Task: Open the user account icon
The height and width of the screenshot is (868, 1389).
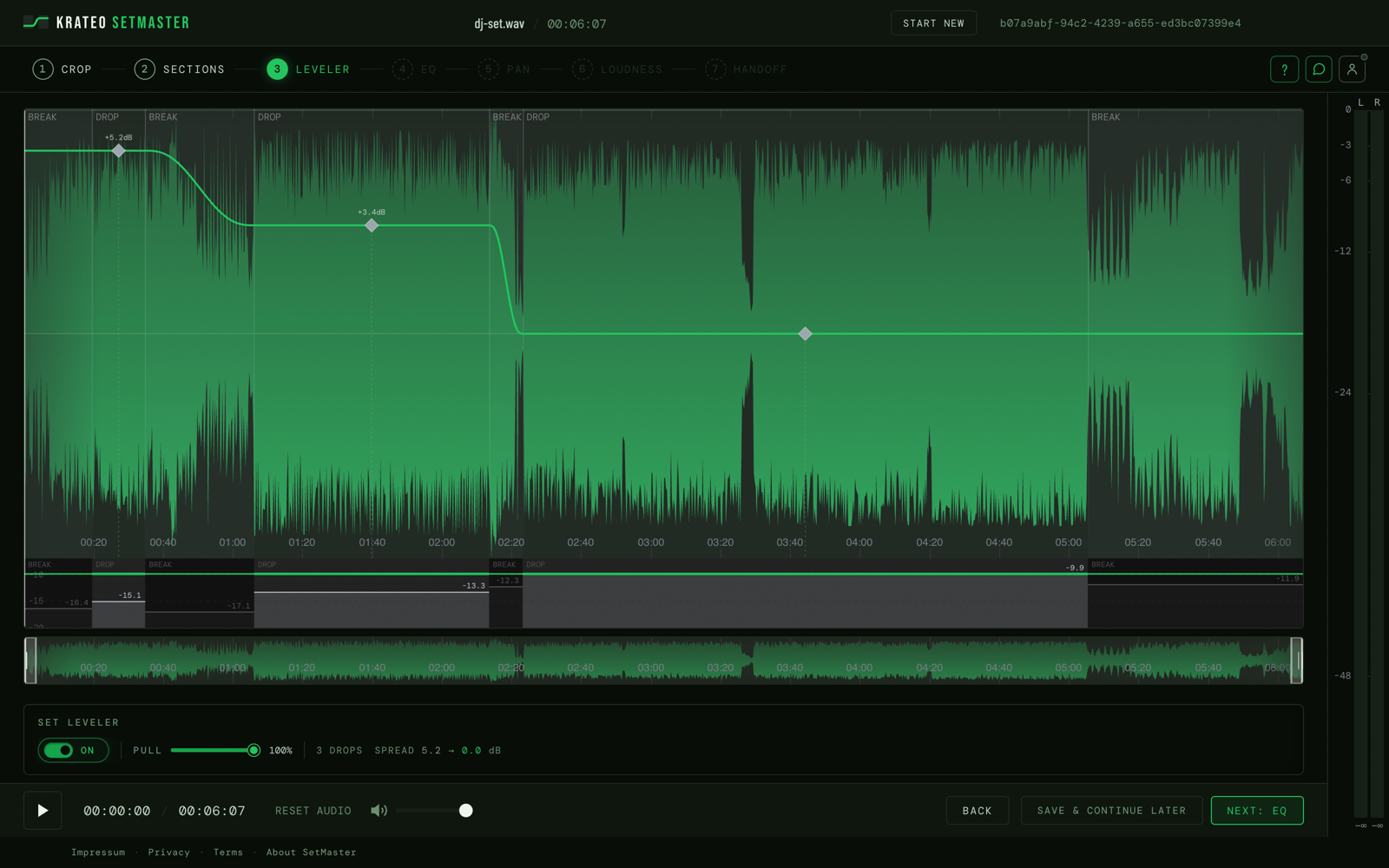Action: coord(1352,69)
